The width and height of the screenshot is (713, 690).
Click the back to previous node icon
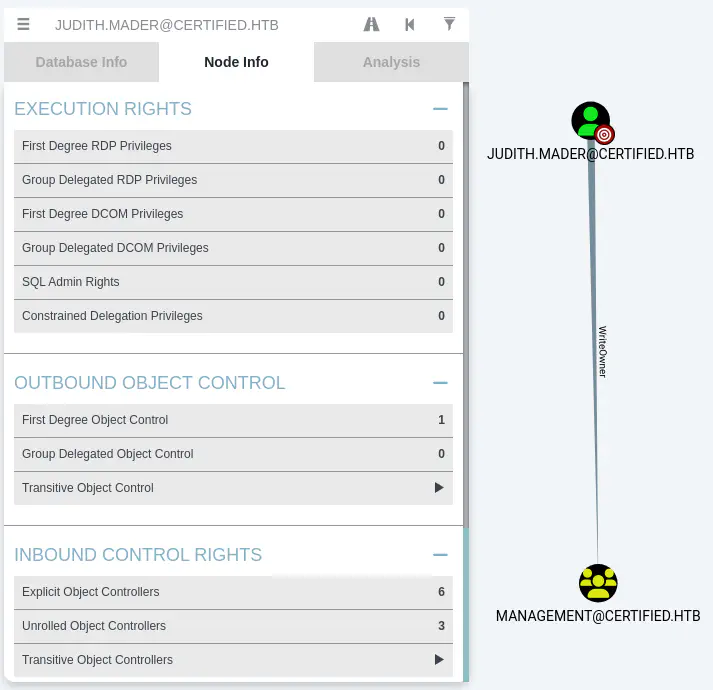[x=410, y=25]
